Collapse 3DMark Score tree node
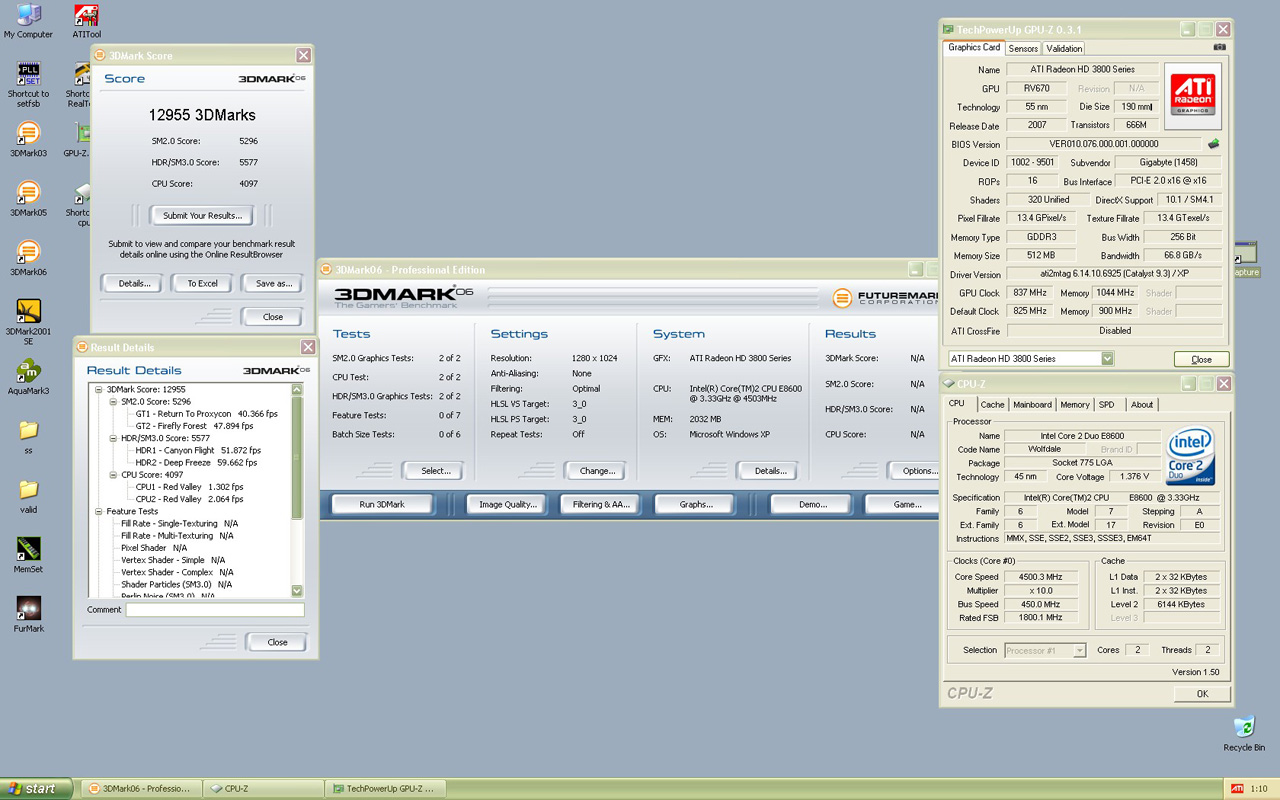The height and width of the screenshot is (800, 1280). click(99, 389)
